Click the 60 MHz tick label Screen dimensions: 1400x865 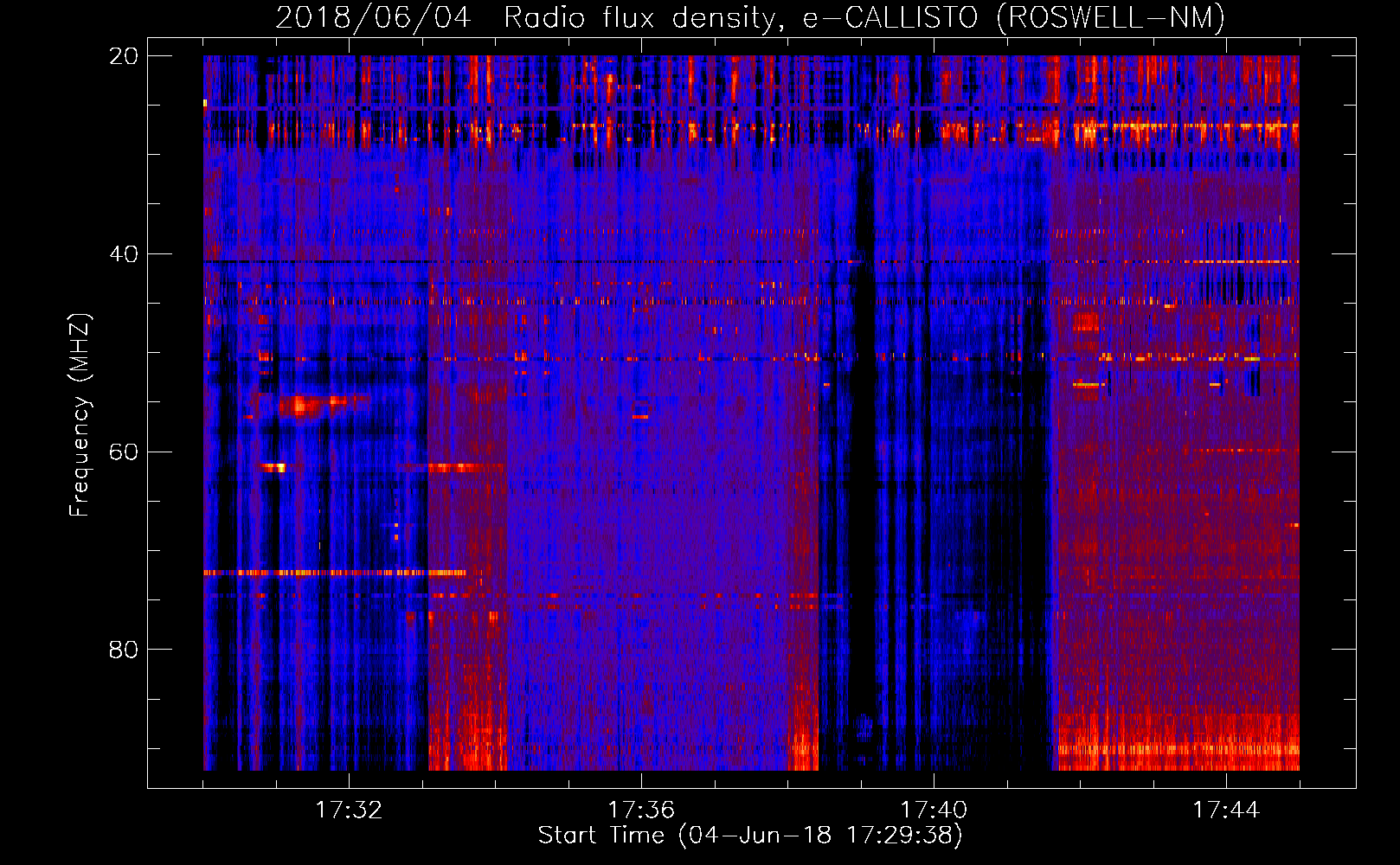tap(124, 452)
